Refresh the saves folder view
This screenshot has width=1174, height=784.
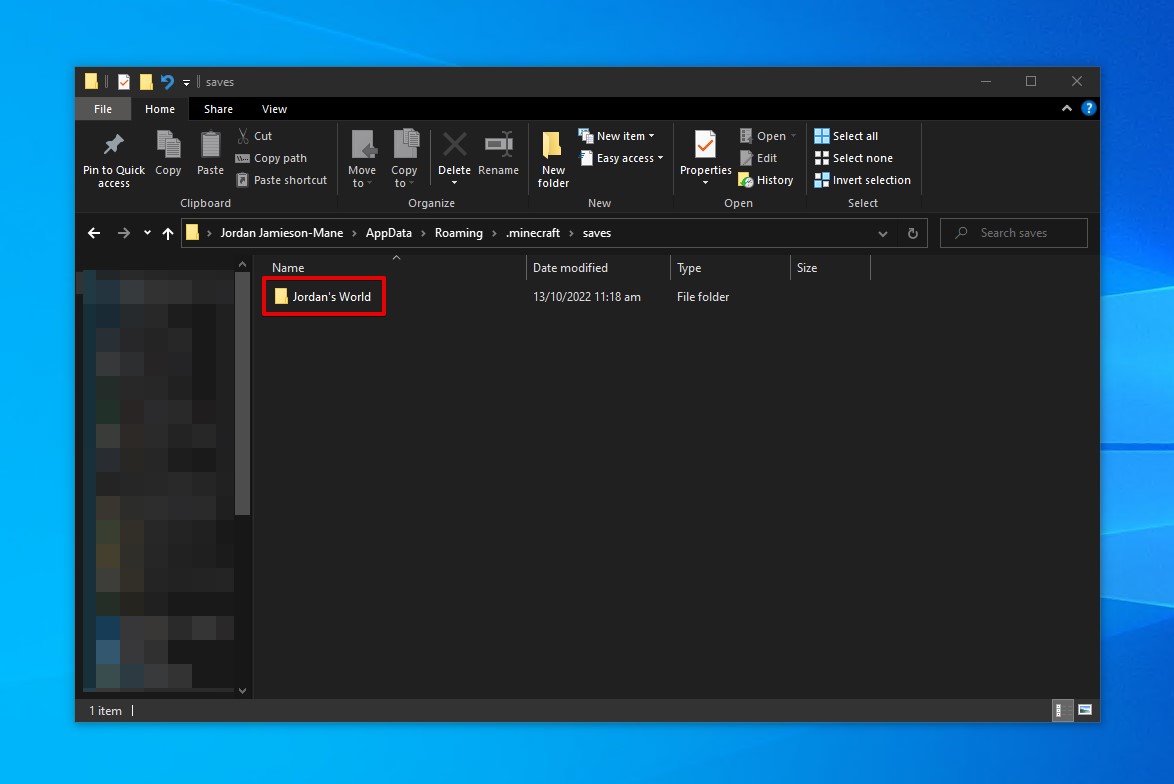point(912,233)
